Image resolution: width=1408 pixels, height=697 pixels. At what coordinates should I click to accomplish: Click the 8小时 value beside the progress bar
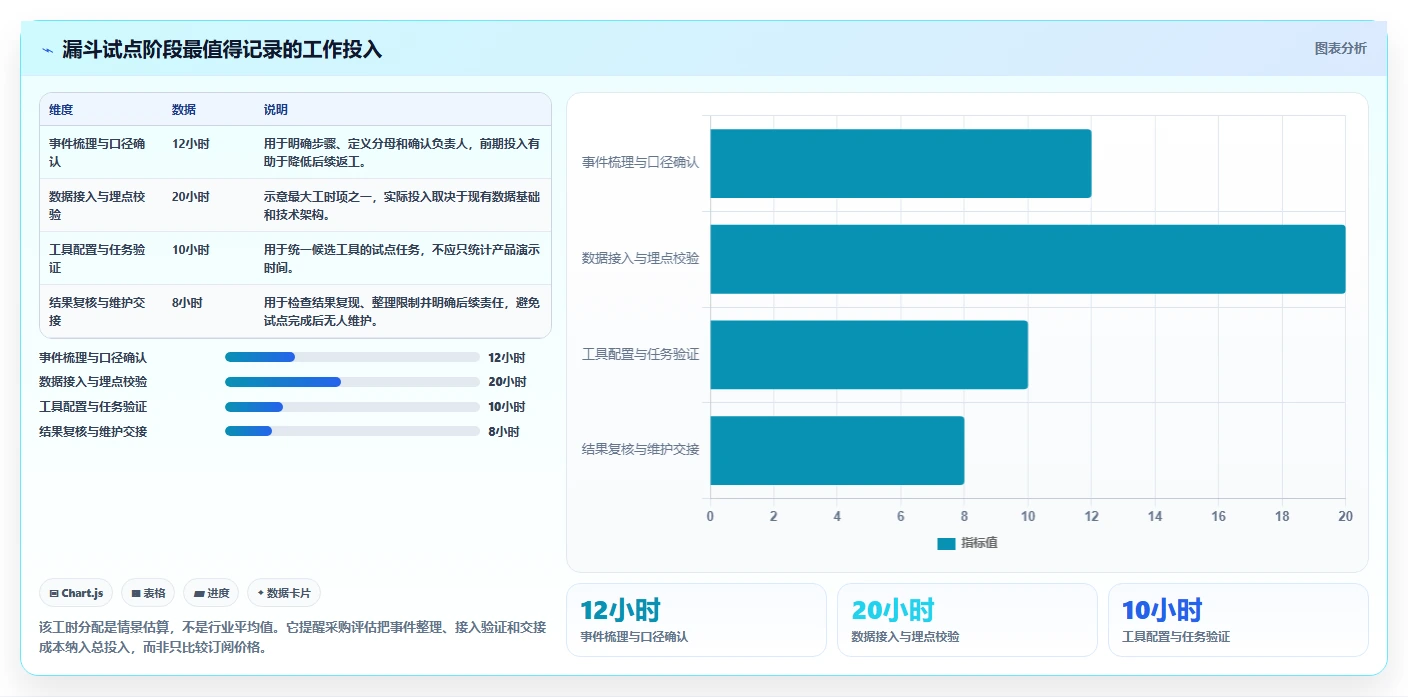click(x=504, y=432)
